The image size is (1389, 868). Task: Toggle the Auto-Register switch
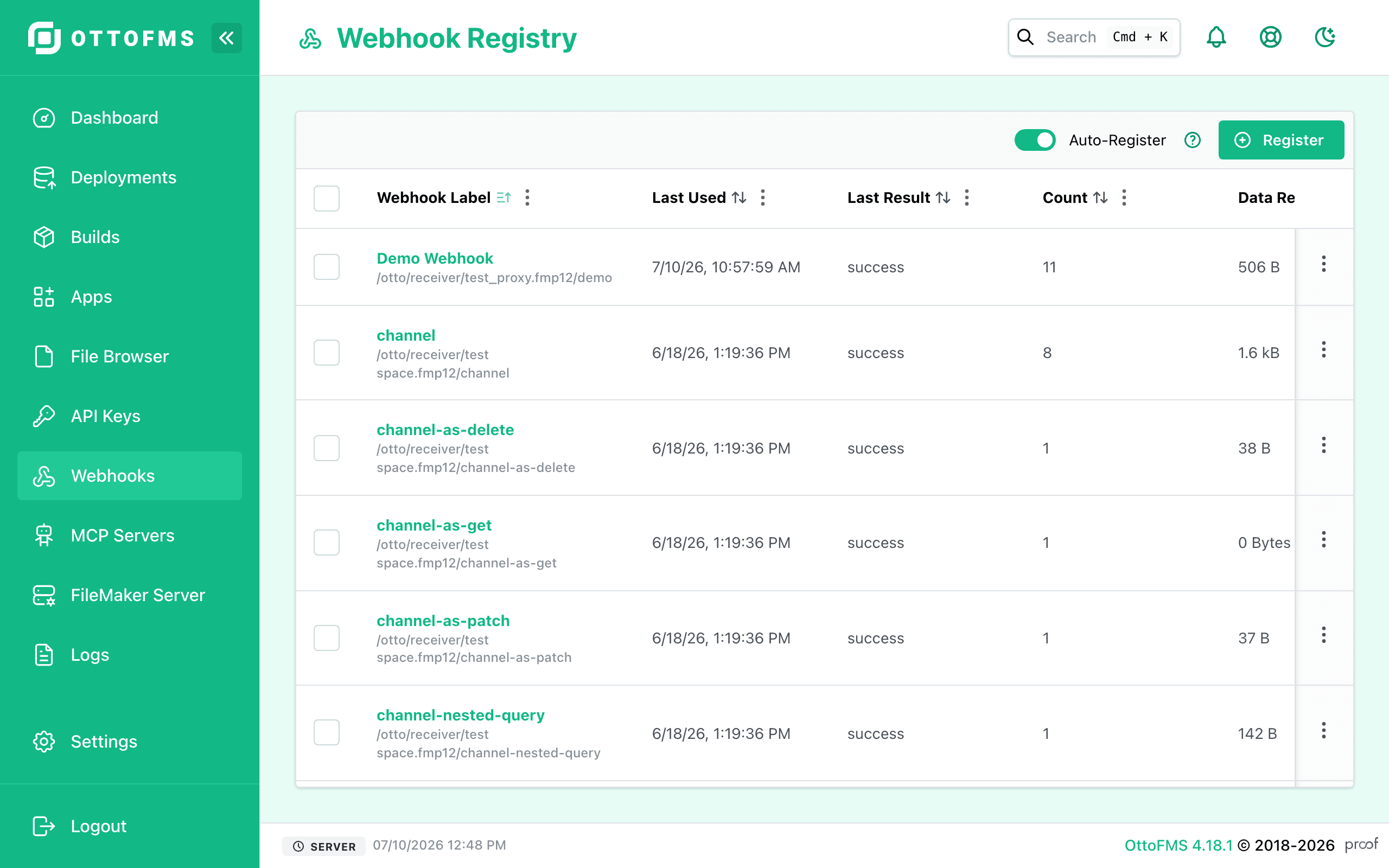click(1035, 140)
